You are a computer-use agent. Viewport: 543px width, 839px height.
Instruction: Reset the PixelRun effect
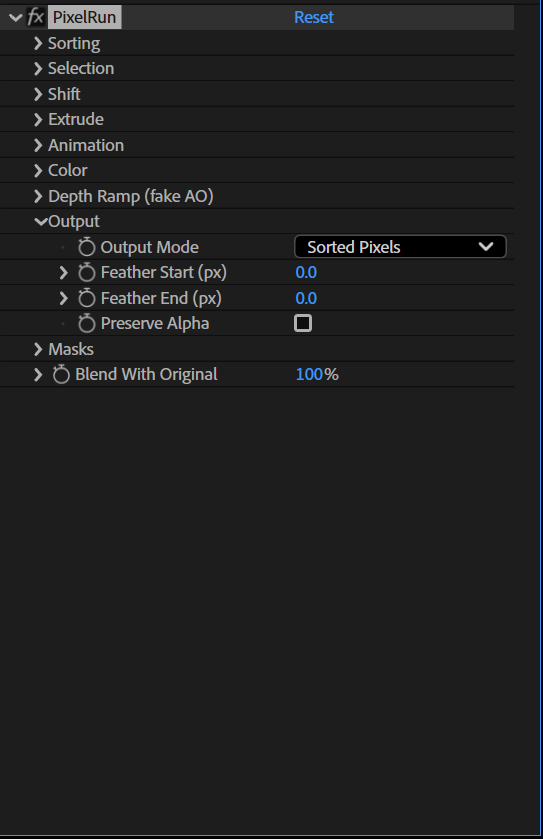point(314,17)
